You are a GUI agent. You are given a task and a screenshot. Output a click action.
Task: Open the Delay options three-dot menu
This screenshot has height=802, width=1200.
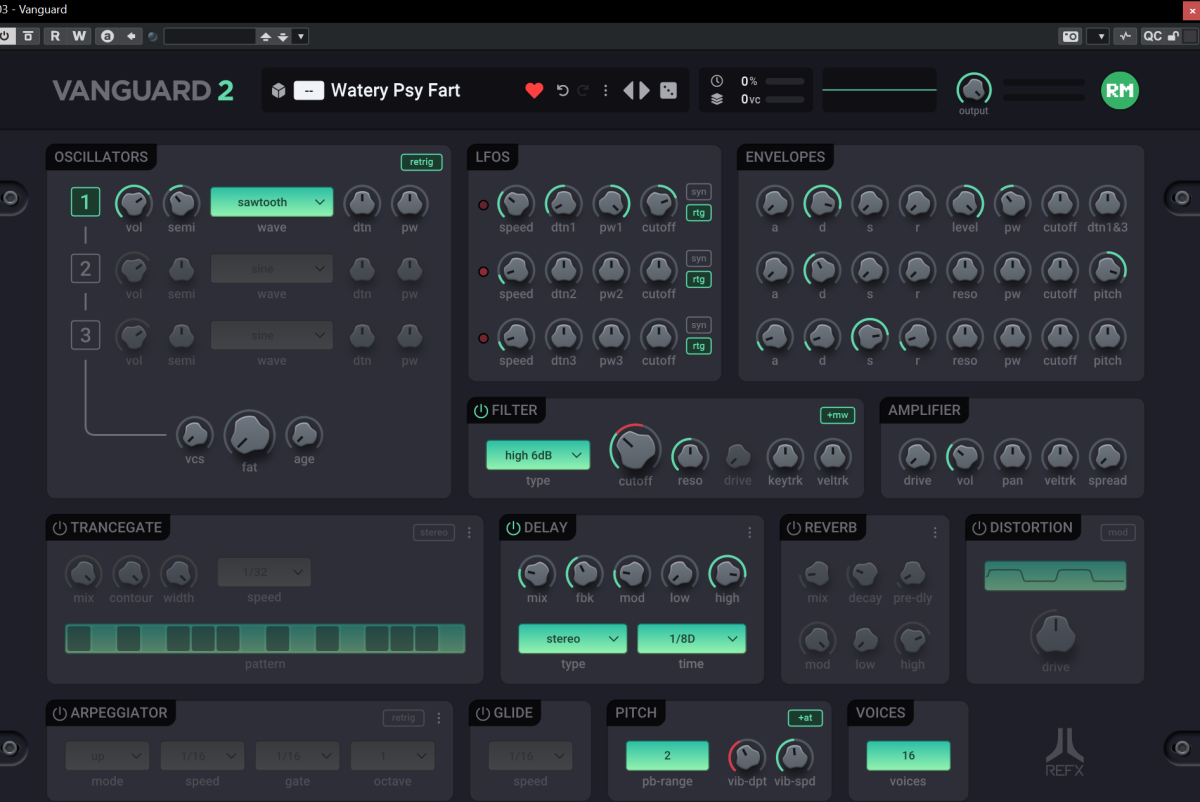[750, 533]
